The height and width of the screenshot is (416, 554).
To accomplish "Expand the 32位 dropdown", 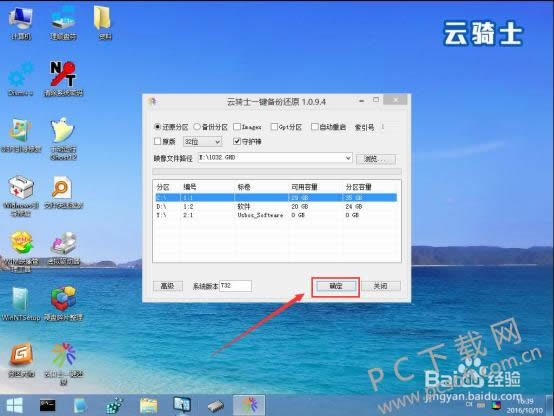I will click(x=202, y=142).
